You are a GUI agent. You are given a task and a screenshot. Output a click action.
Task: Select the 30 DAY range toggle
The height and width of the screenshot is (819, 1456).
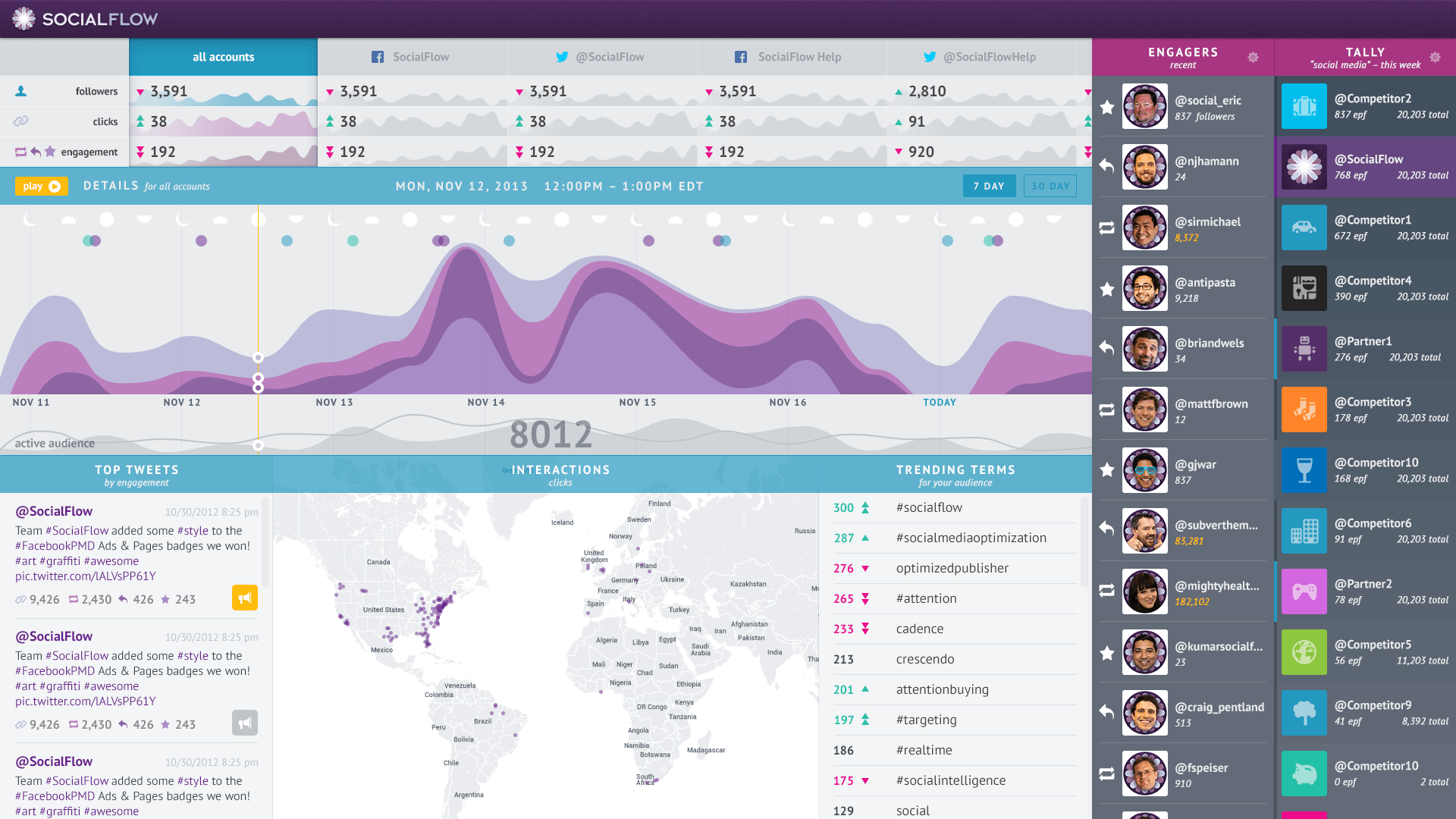pos(1050,186)
